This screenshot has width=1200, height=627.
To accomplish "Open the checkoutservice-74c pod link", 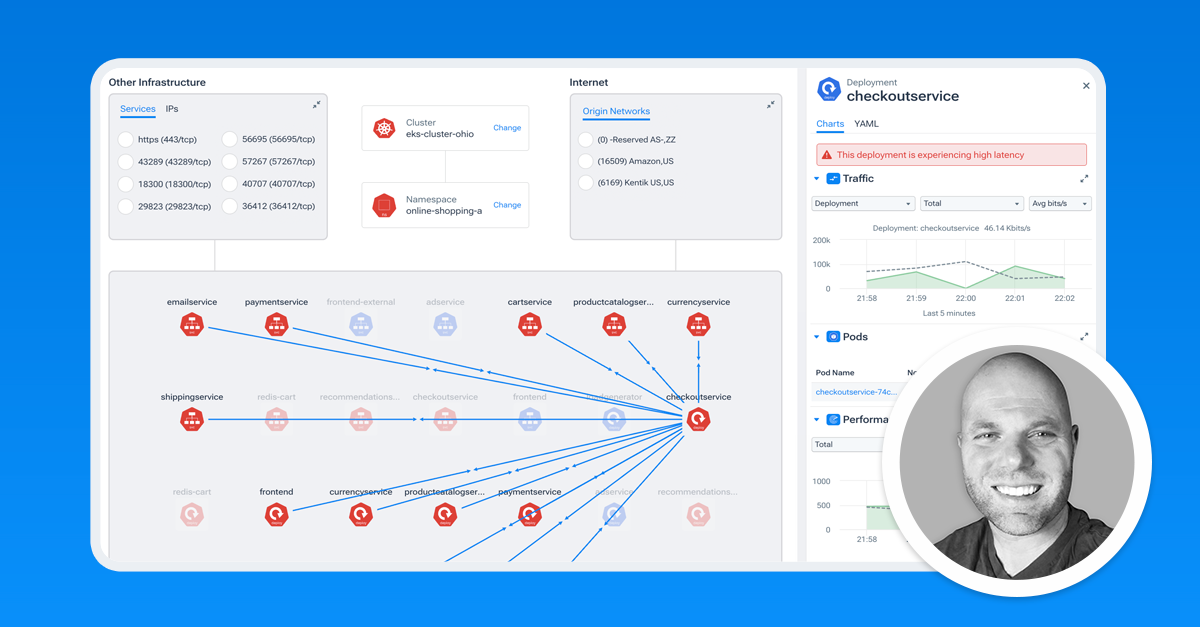I will click(x=856, y=392).
